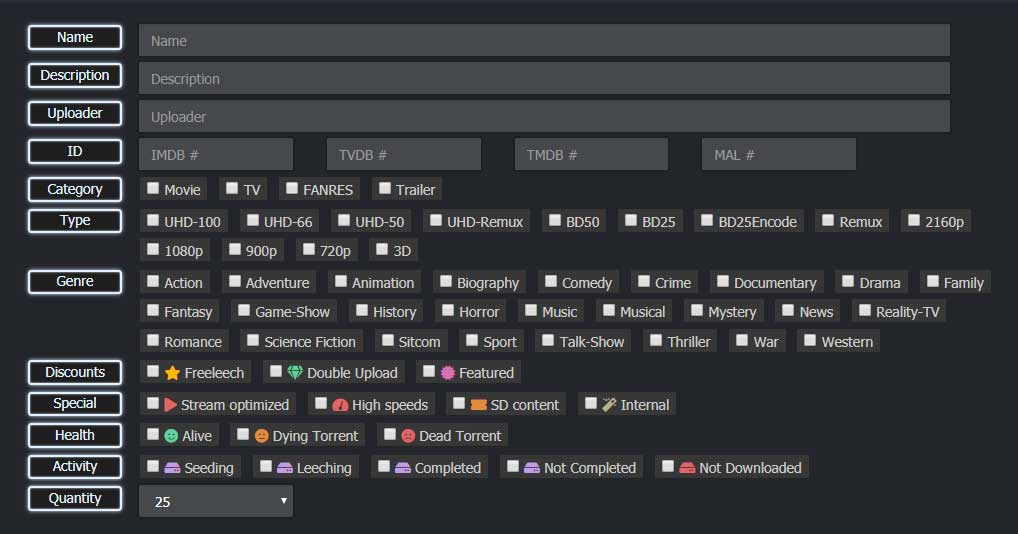Click the Genre label button
The width and height of the screenshot is (1018, 534).
point(75,281)
